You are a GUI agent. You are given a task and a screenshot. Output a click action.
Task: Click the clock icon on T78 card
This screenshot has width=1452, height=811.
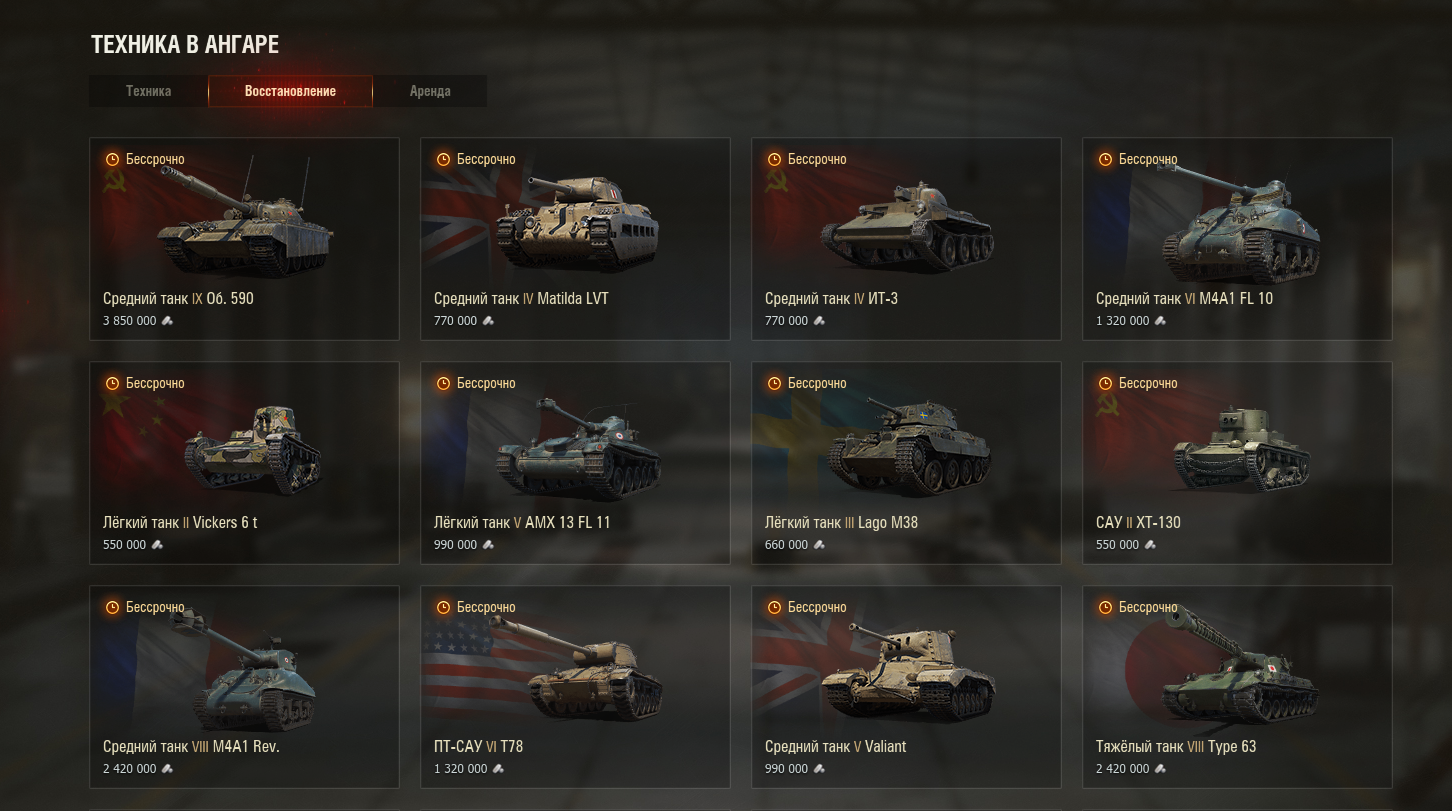(x=443, y=607)
